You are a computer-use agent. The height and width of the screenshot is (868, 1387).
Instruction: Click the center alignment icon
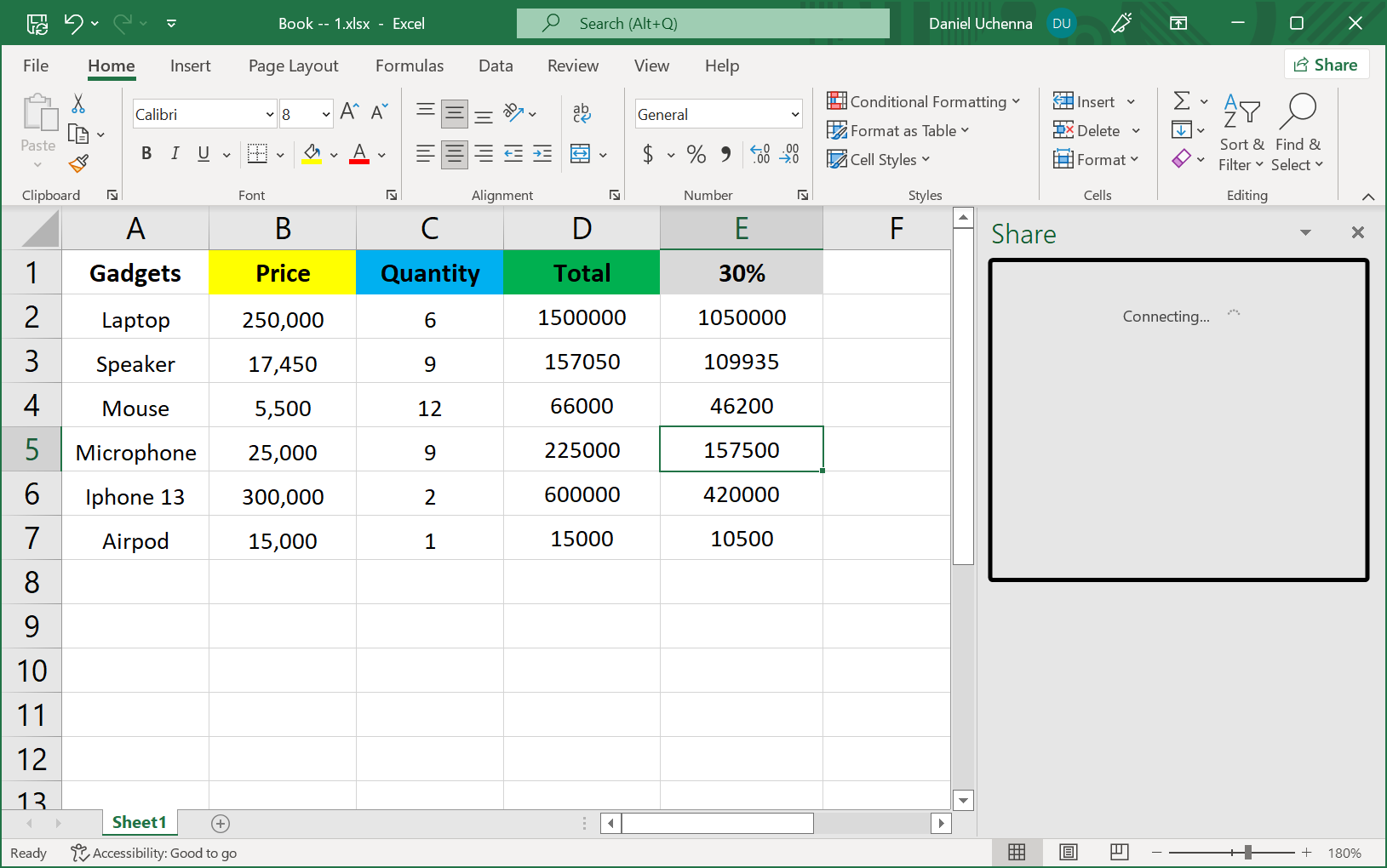pos(455,154)
